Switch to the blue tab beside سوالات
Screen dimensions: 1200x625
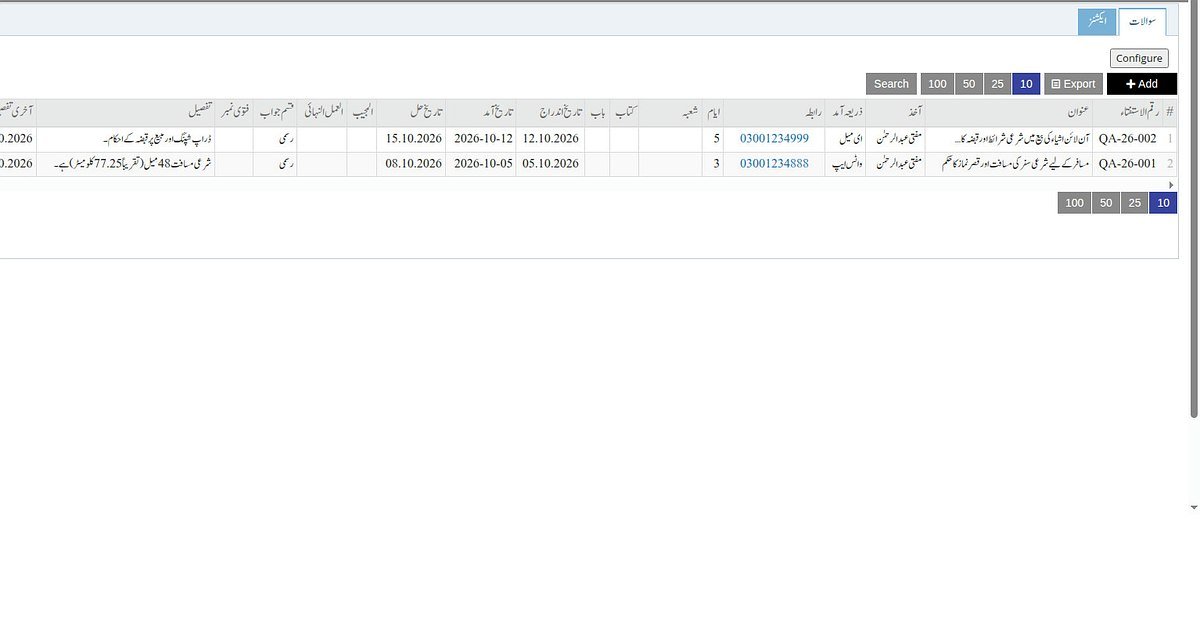tap(1097, 22)
